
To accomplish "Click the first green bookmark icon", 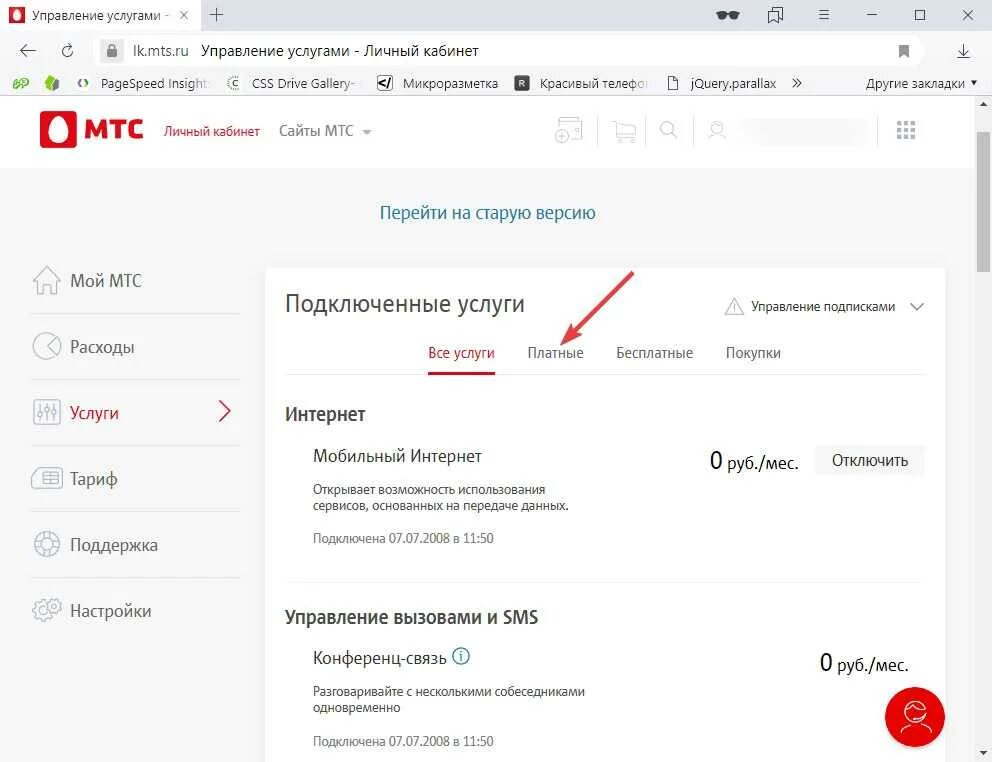I will 21,84.
